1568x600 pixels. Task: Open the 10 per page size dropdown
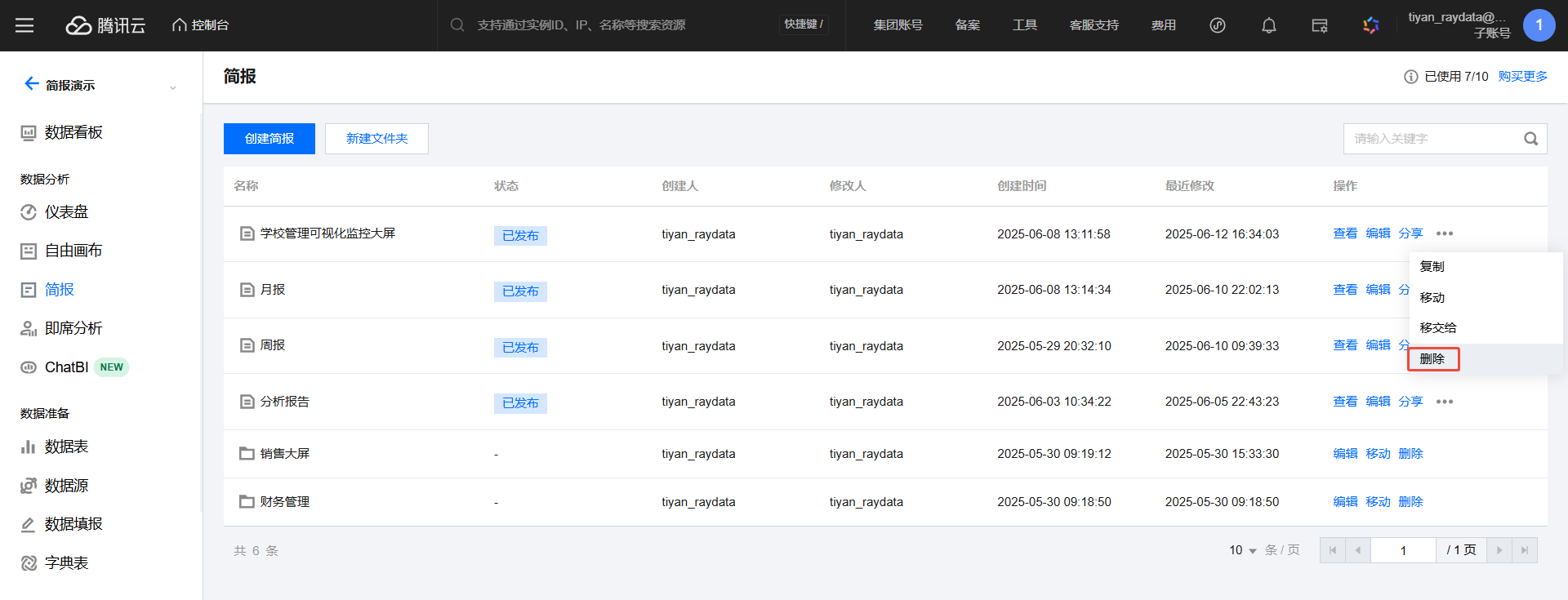[x=1242, y=550]
